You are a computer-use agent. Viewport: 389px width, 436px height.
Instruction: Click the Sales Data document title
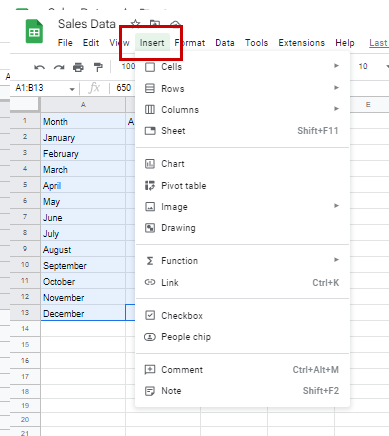coord(87,24)
